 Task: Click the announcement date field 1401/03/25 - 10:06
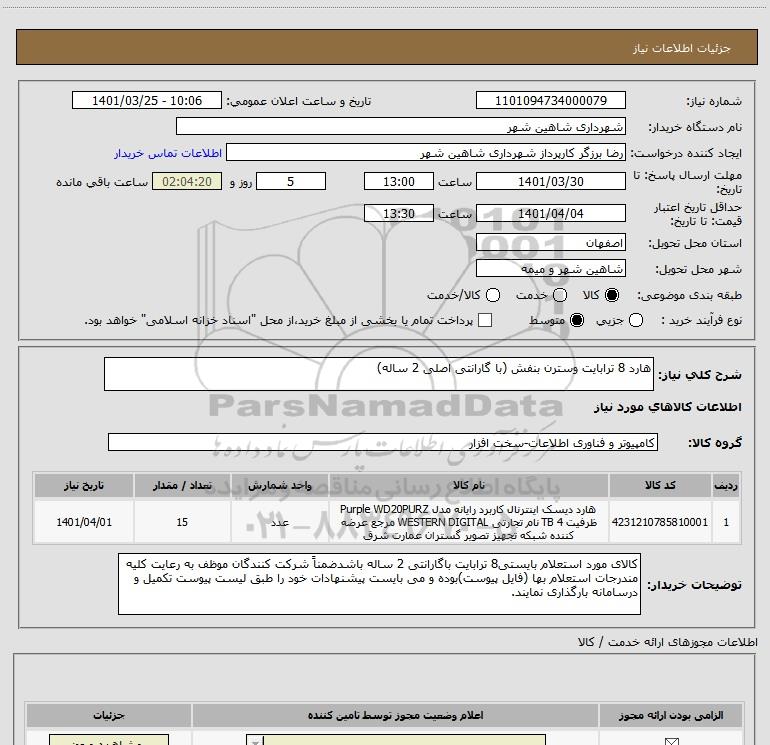click(147, 100)
